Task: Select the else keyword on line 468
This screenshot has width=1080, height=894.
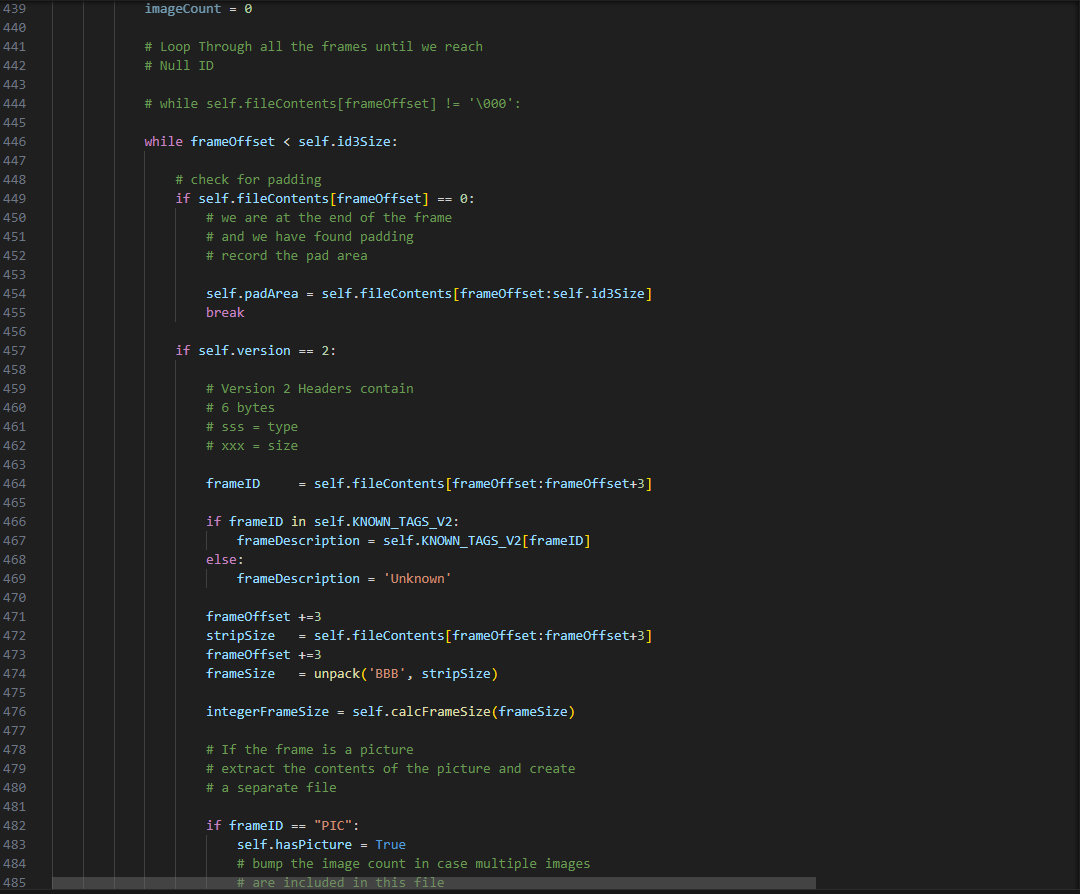Action: click(x=219, y=559)
